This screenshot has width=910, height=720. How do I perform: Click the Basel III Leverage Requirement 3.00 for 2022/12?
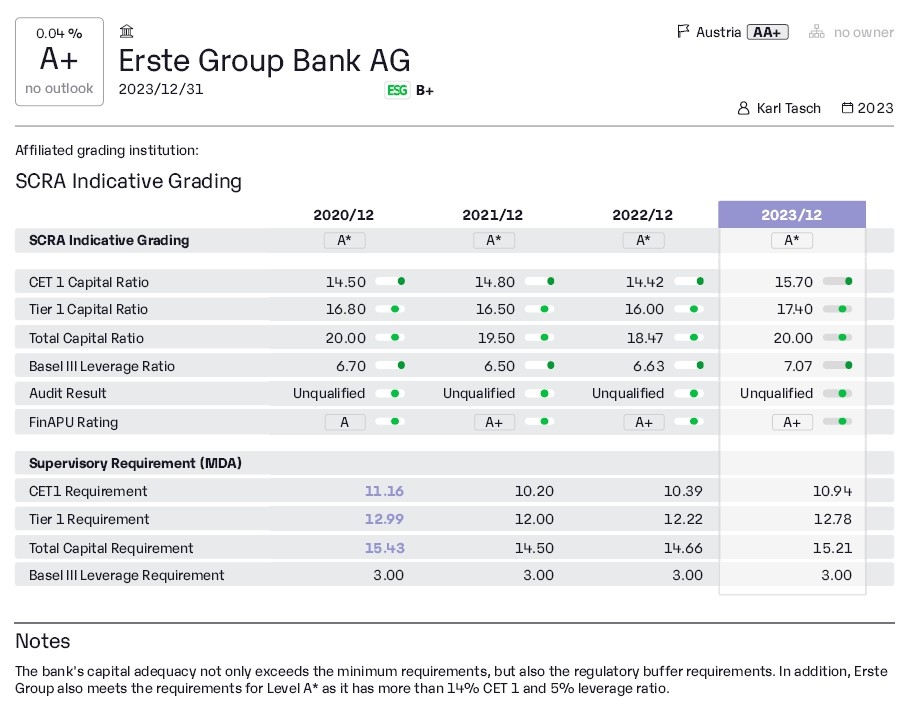[x=688, y=576]
